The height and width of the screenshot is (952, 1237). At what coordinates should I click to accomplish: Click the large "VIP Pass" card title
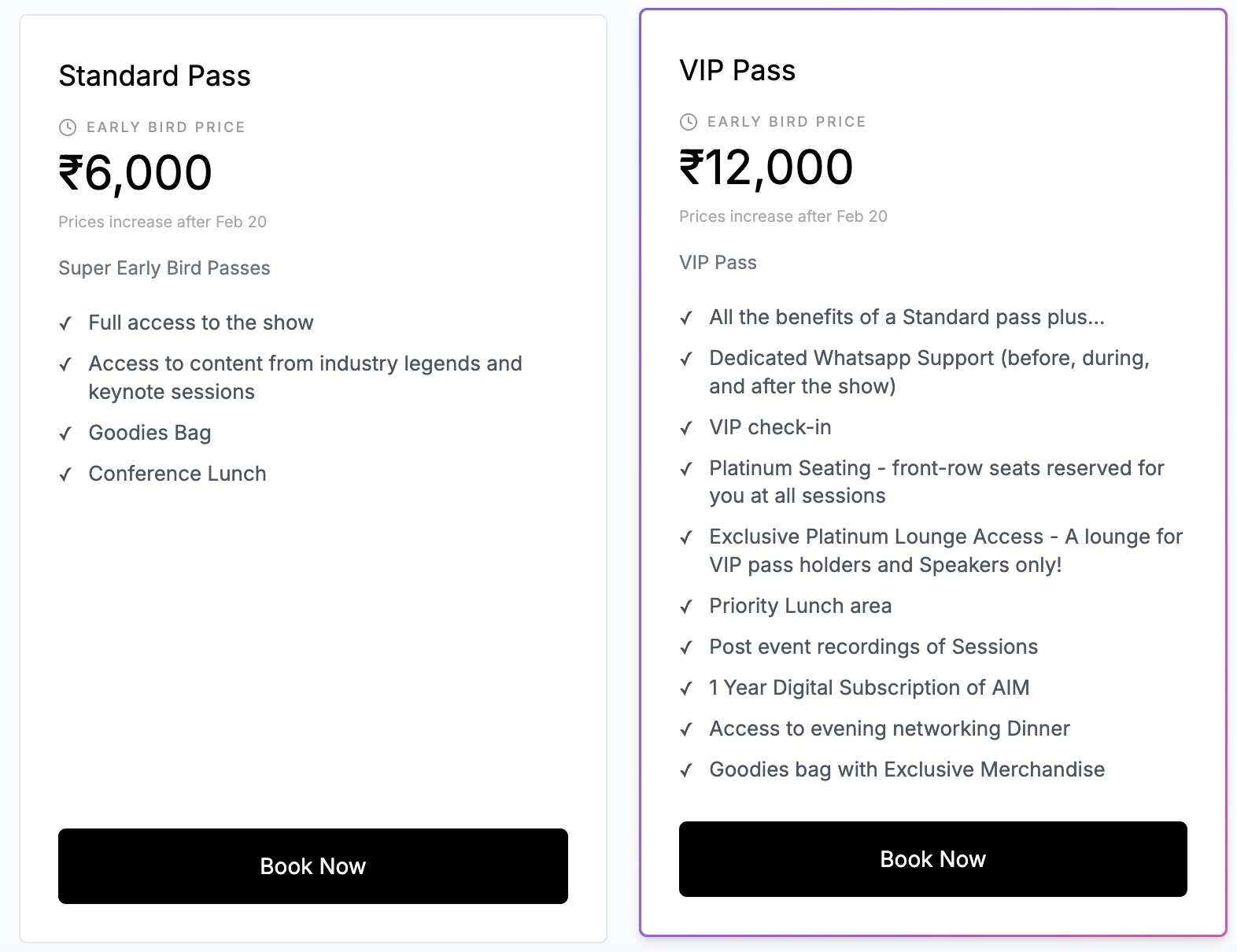737,71
